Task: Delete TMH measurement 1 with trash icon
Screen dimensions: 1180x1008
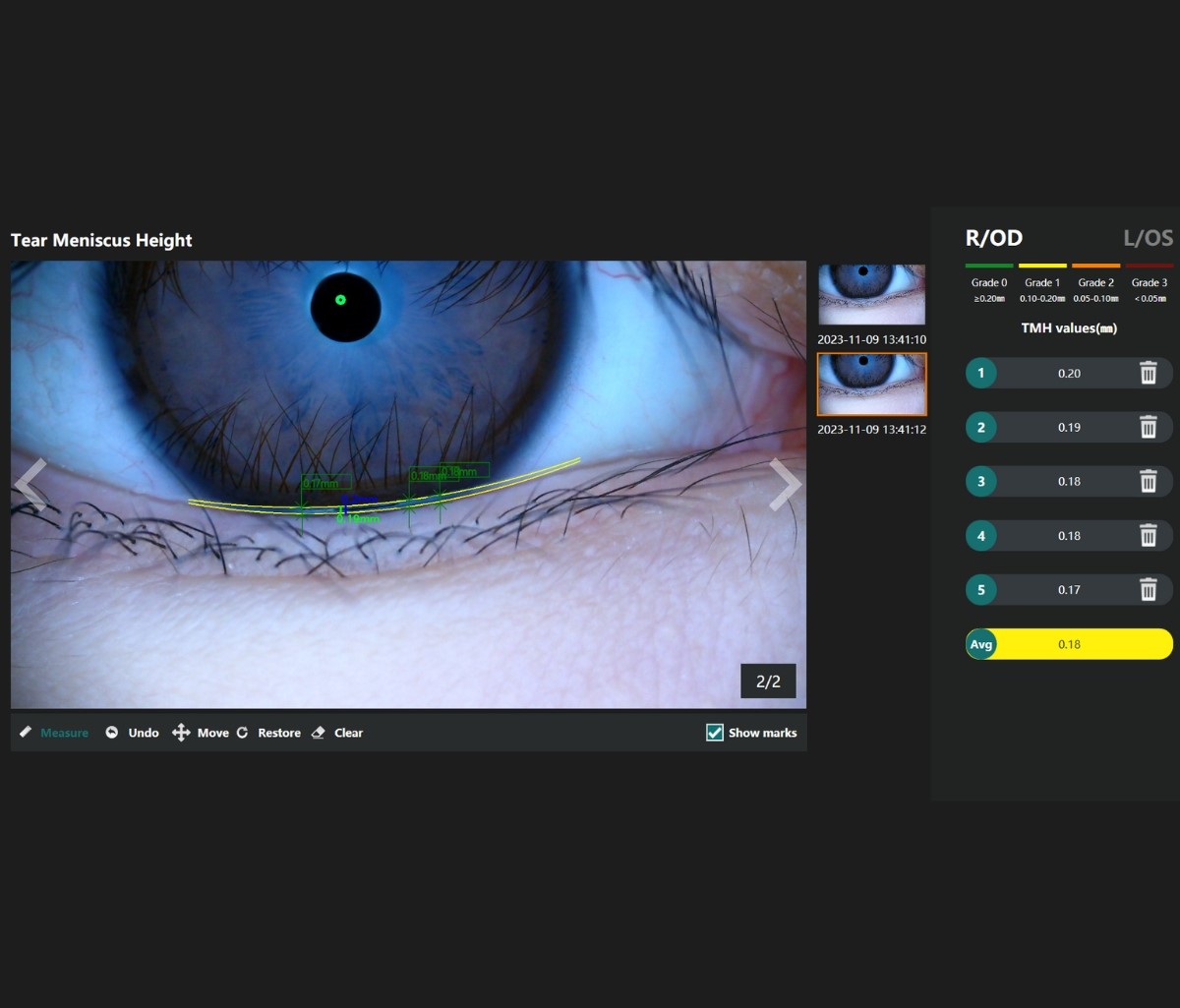Action: [x=1148, y=374]
